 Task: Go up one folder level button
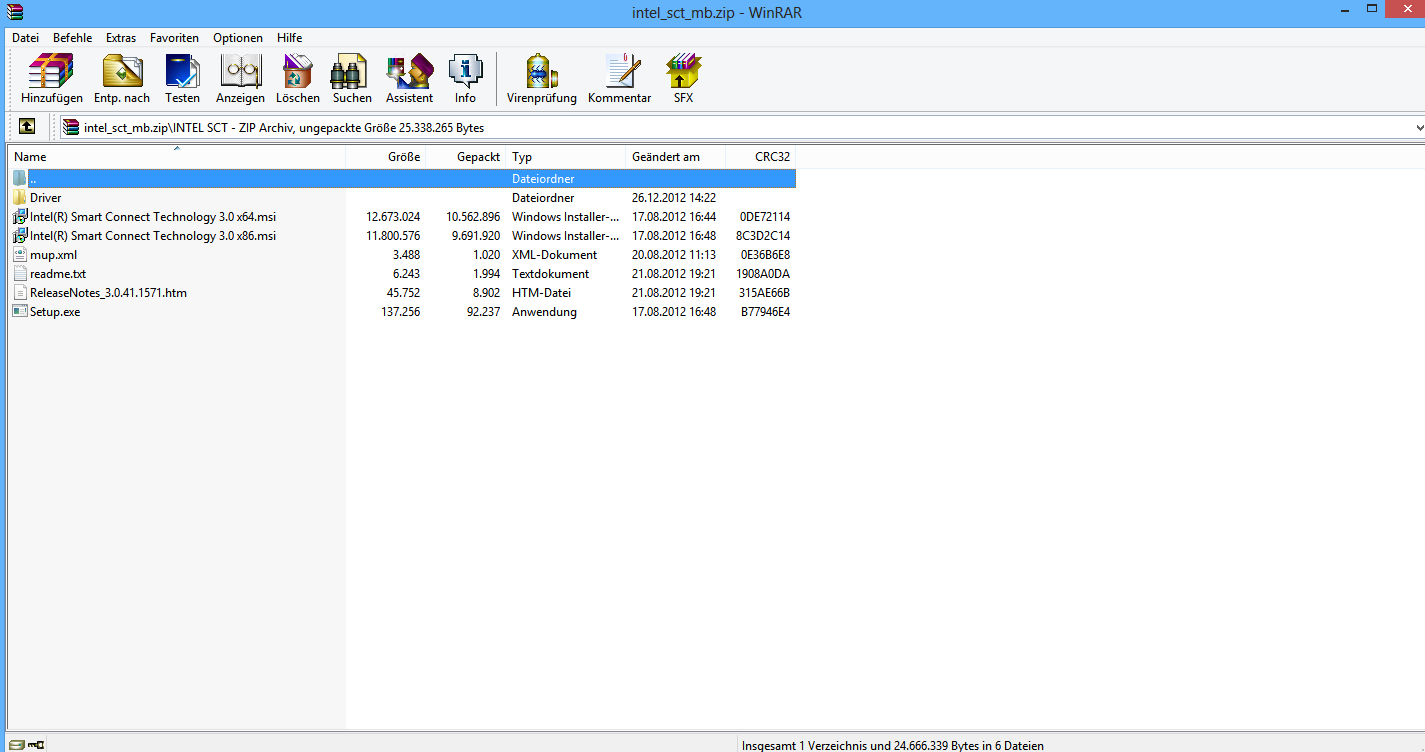pyautogui.click(x=27, y=127)
